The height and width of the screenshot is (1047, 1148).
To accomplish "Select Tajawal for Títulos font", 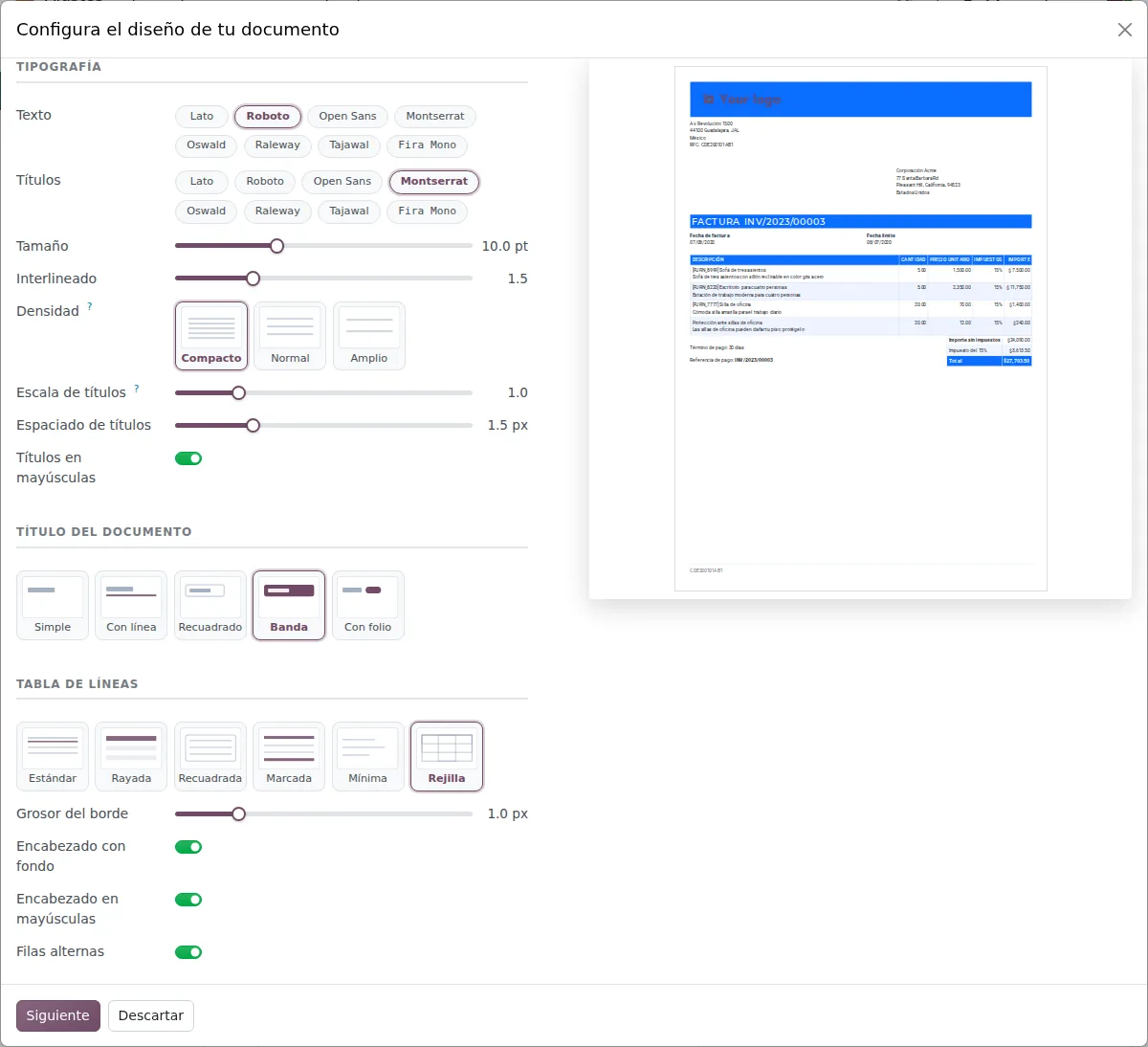I will tap(349, 212).
